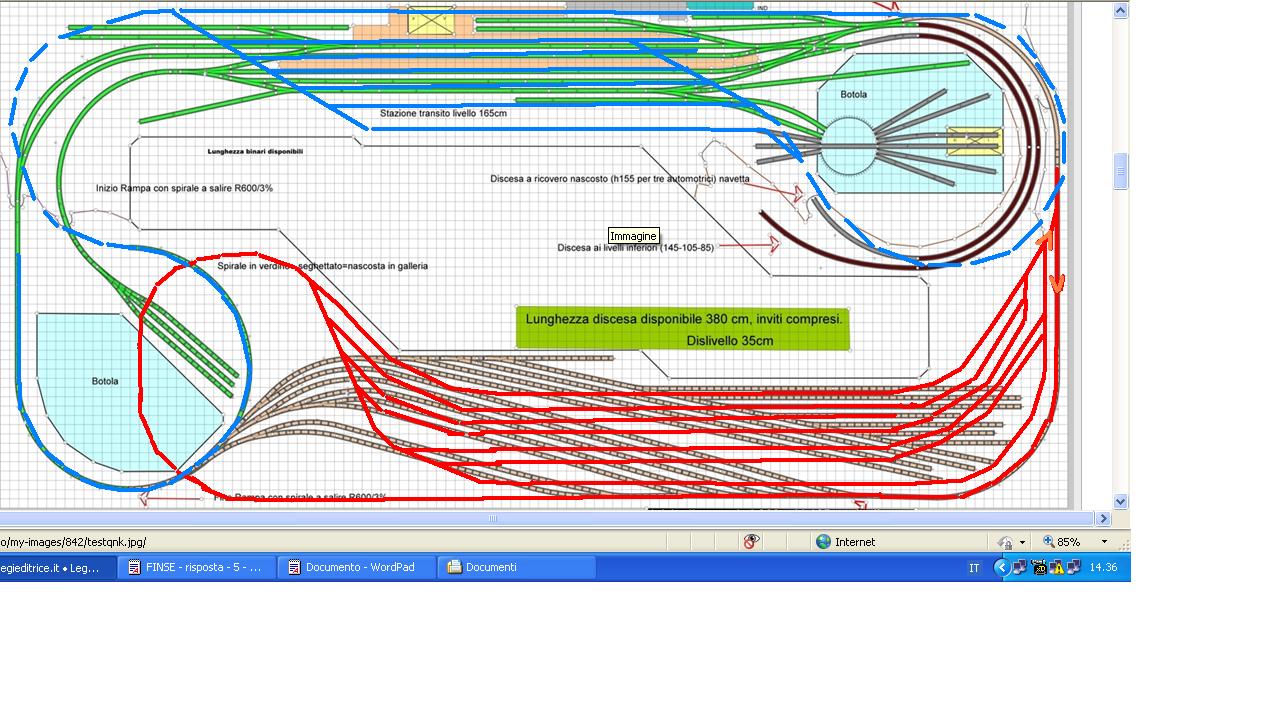The height and width of the screenshot is (720, 1280).
Task: Click the Internet zone globe icon
Action: pyautogui.click(x=823, y=541)
